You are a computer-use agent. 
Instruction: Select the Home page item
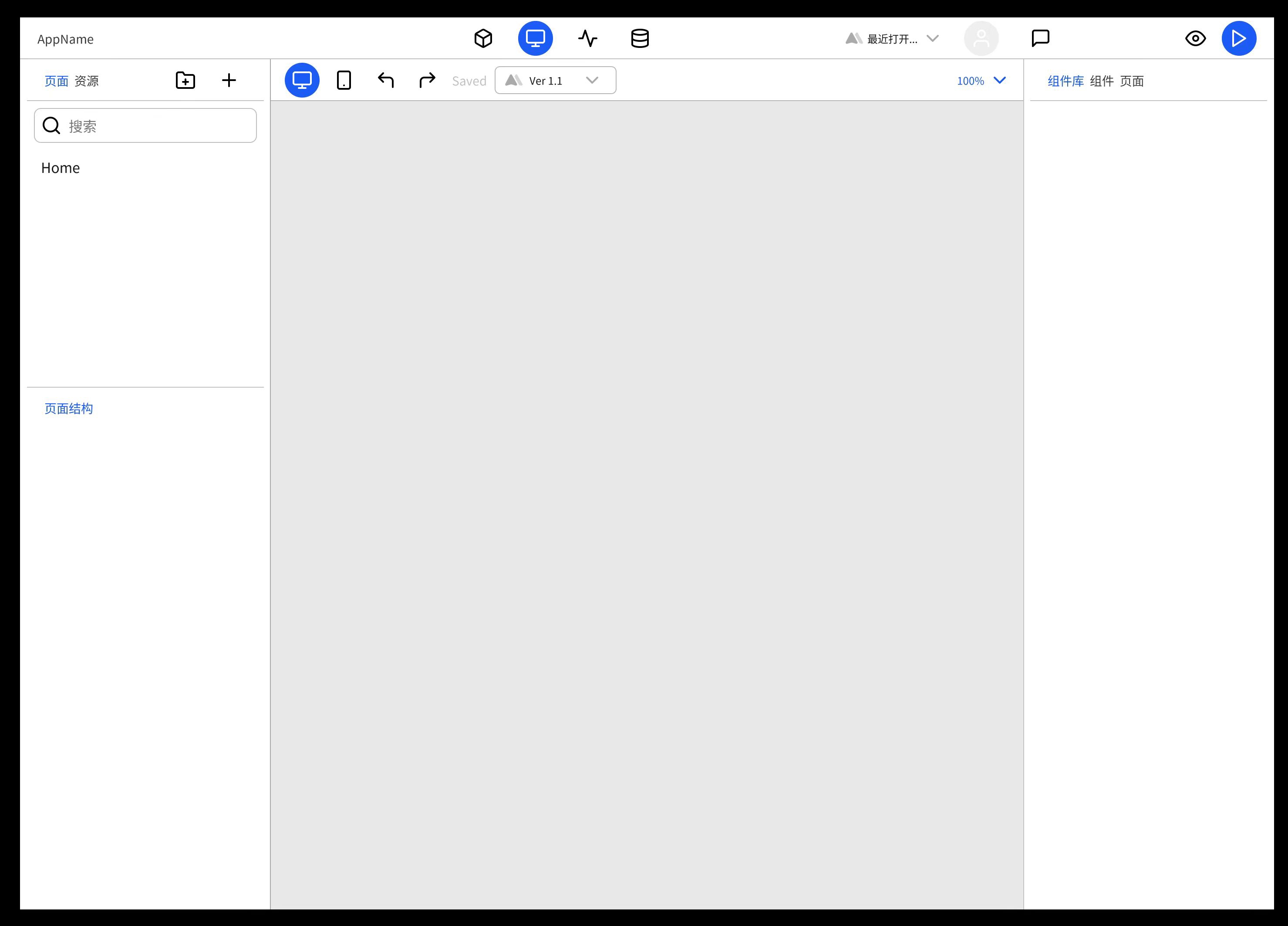pyautogui.click(x=60, y=168)
